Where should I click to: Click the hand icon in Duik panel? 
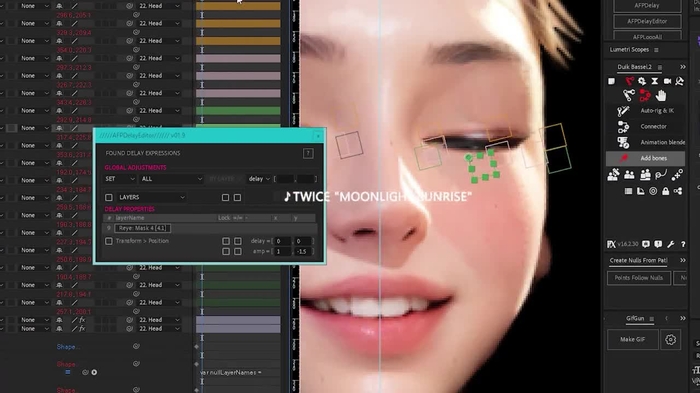point(661,95)
